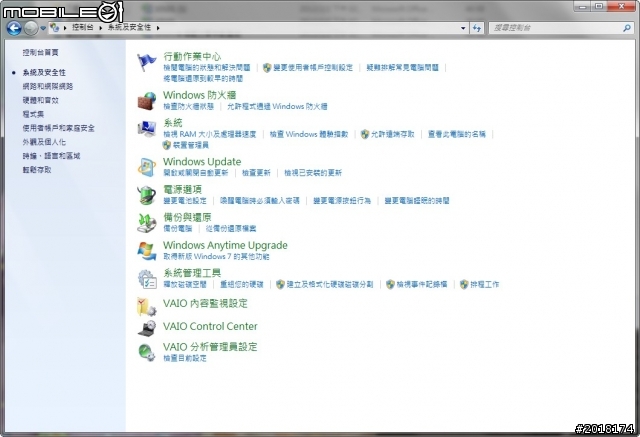Click 檢視 RAM 大小及處理器速度 link
The height and width of the screenshot is (437, 640).
210,134
